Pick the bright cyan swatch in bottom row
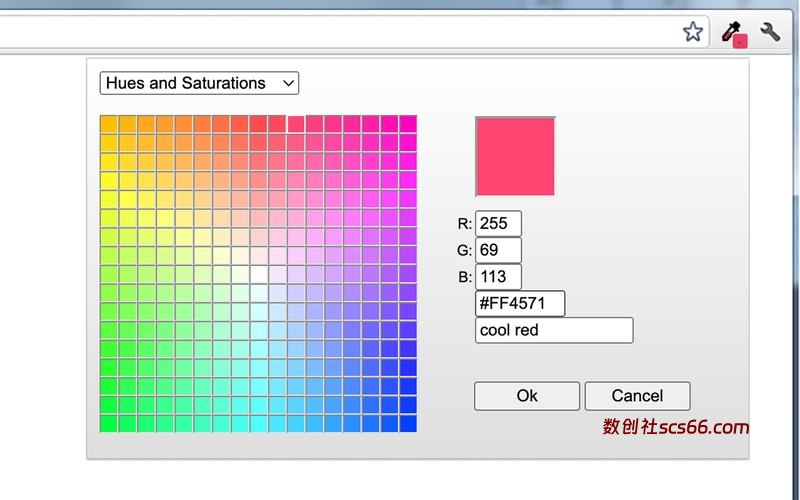Viewport: 800px width, 500px height. pos(258,424)
